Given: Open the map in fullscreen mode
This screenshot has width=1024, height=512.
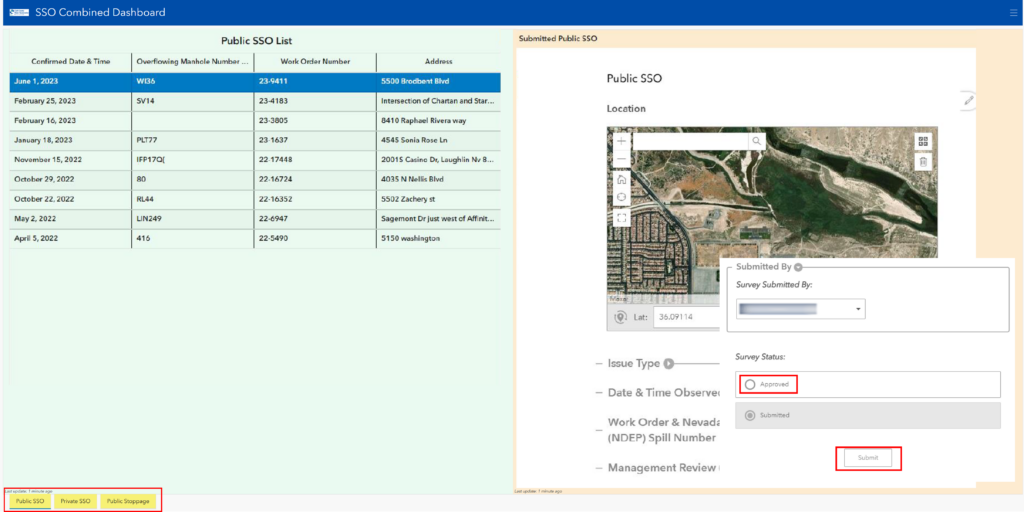Looking at the screenshot, I should point(622,217).
